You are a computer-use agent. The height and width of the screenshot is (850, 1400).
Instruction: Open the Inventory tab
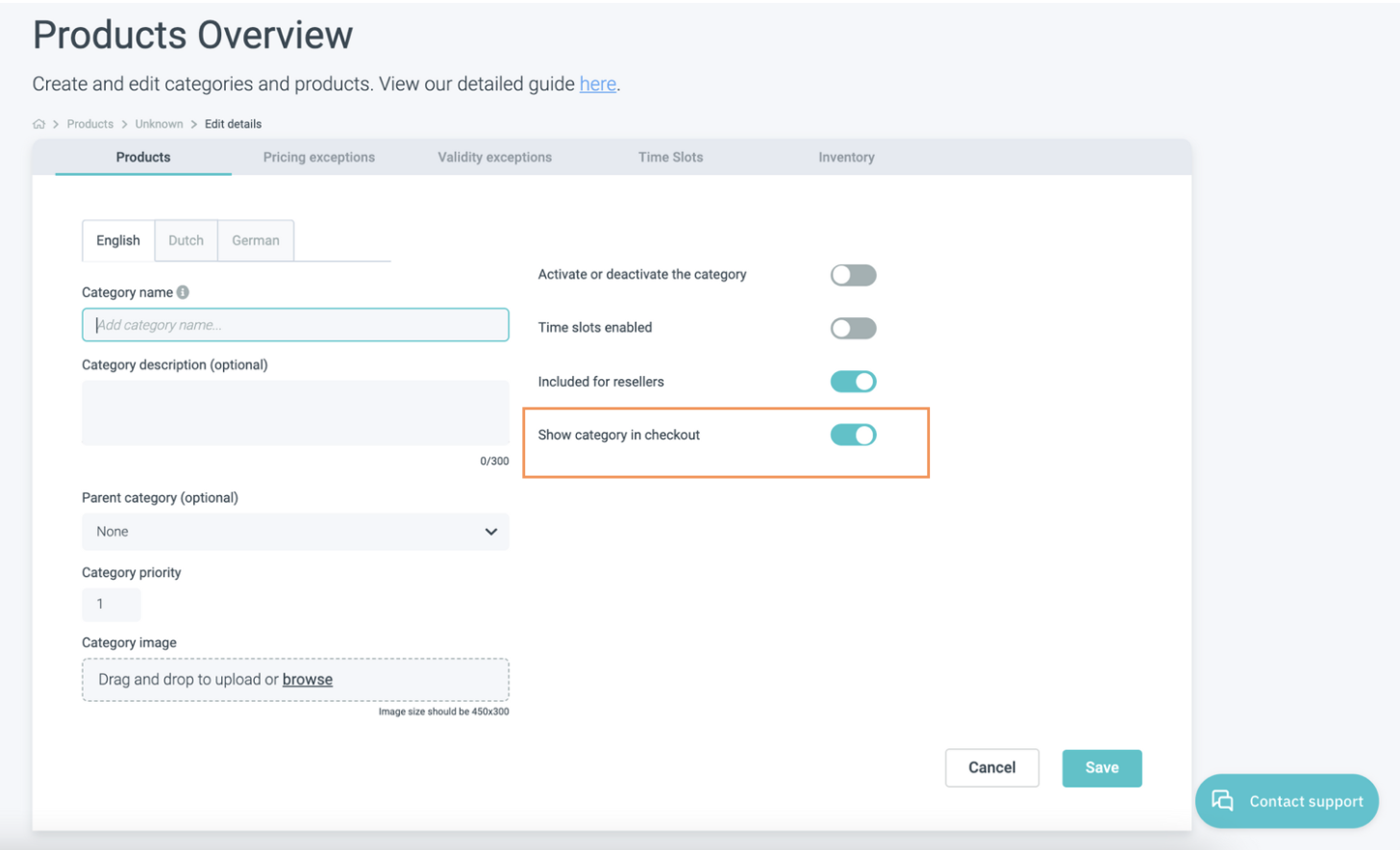pos(846,158)
